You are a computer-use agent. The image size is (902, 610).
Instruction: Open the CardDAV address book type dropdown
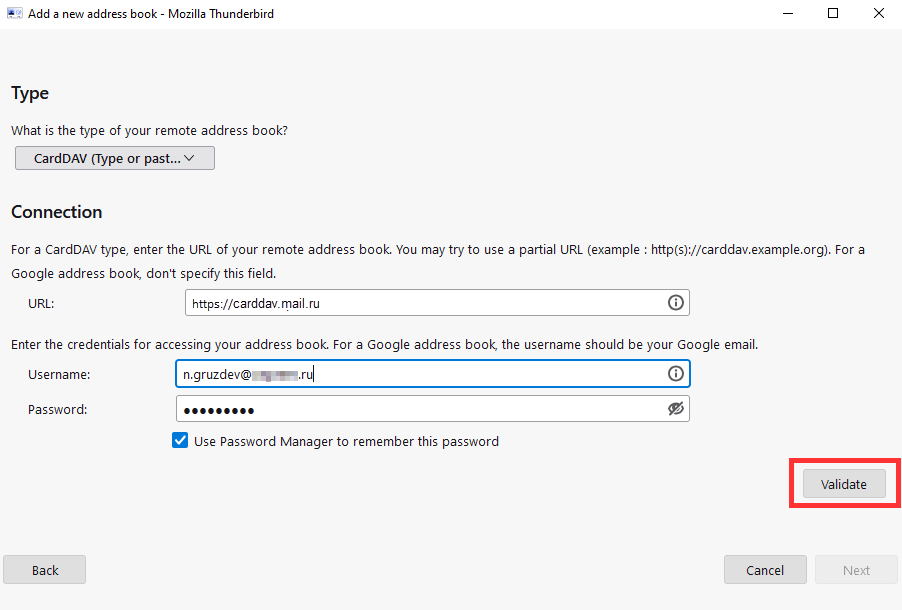click(x=115, y=158)
